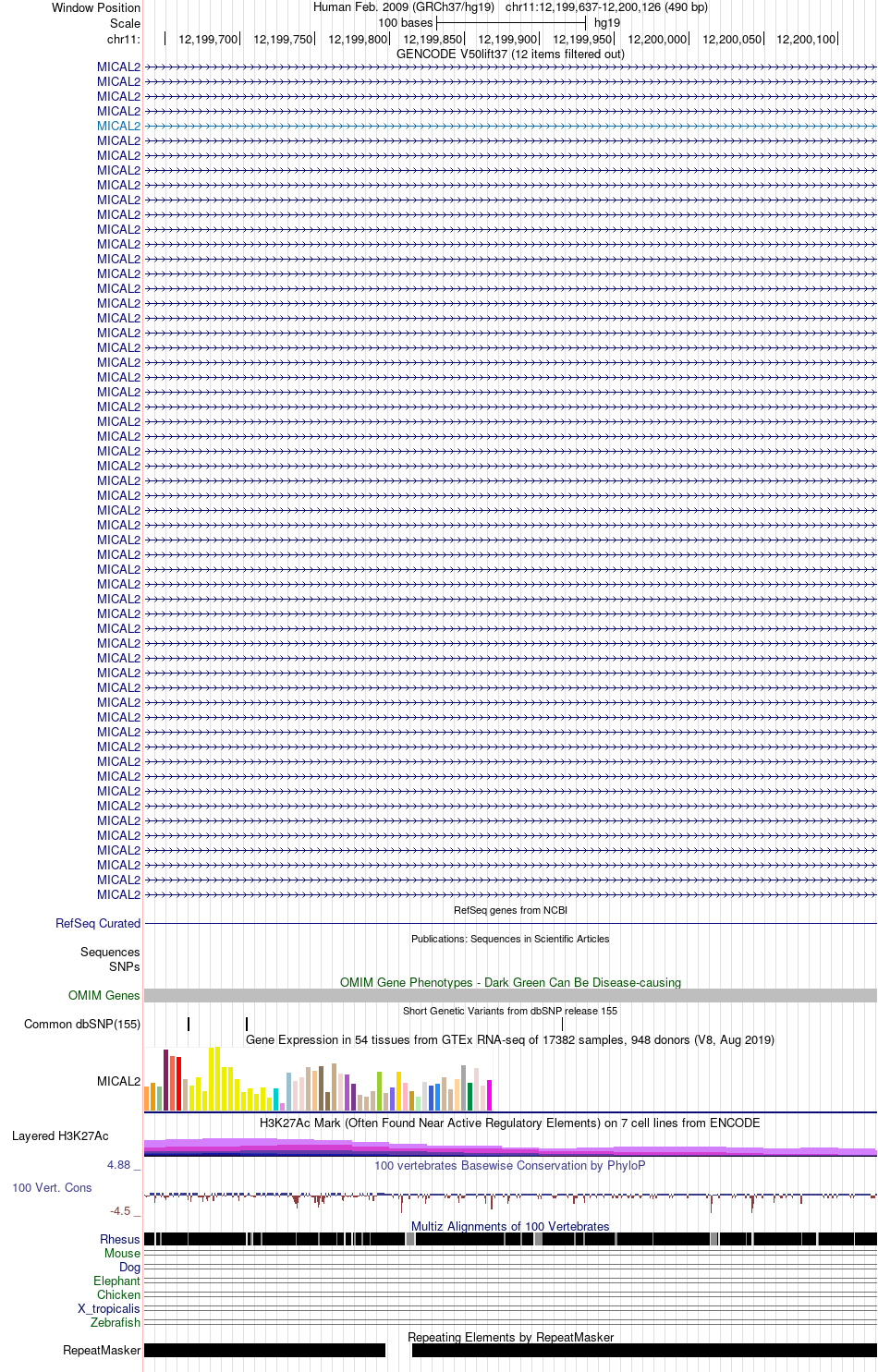The width and height of the screenshot is (878, 1372).
Task: Click the 100 bases scale bar
Action: click(x=511, y=22)
